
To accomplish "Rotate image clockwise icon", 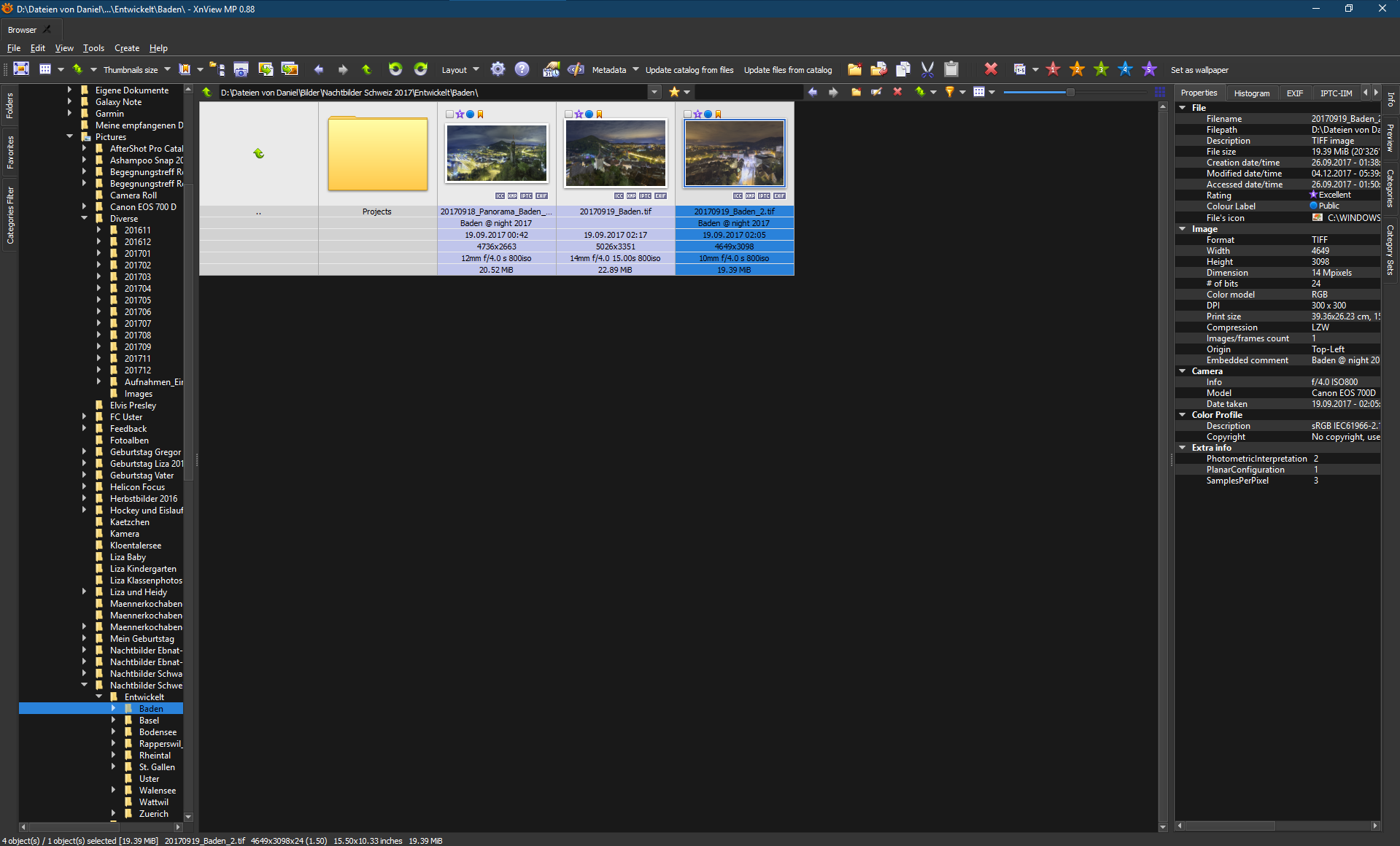I will pyautogui.click(x=420, y=69).
